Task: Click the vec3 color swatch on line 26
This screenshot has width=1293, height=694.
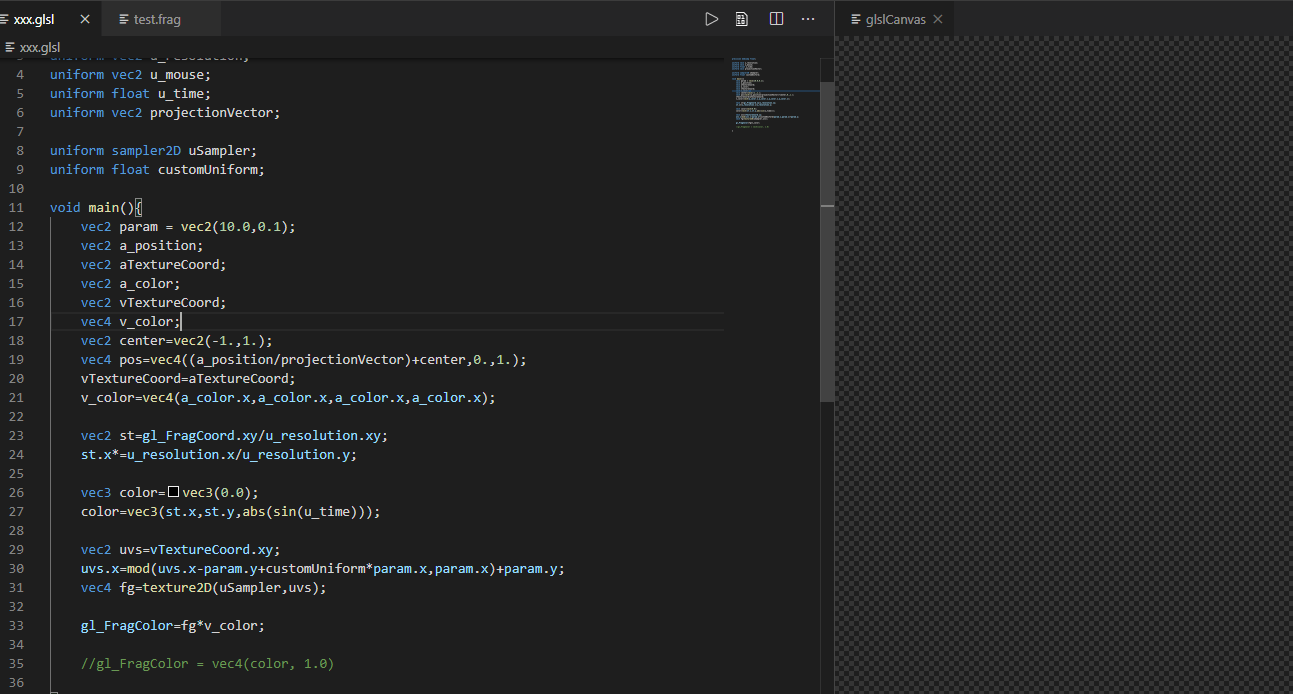Action: (173, 492)
